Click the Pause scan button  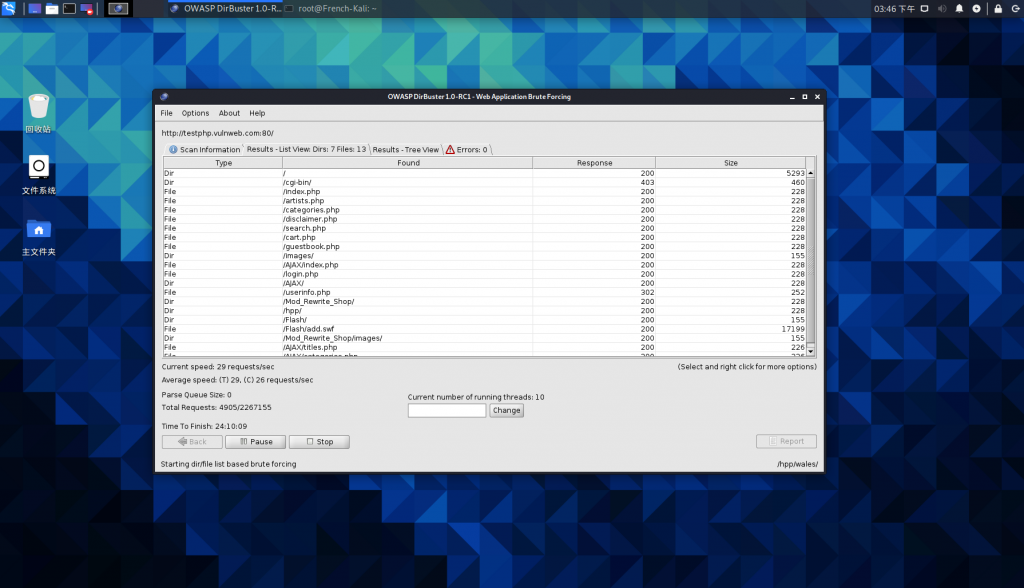coord(255,442)
